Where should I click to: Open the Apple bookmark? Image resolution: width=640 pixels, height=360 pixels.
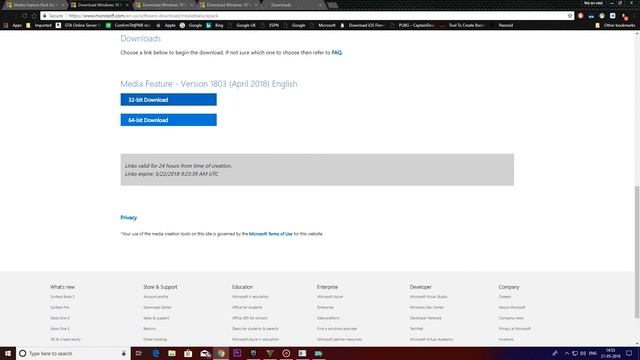coord(166,25)
